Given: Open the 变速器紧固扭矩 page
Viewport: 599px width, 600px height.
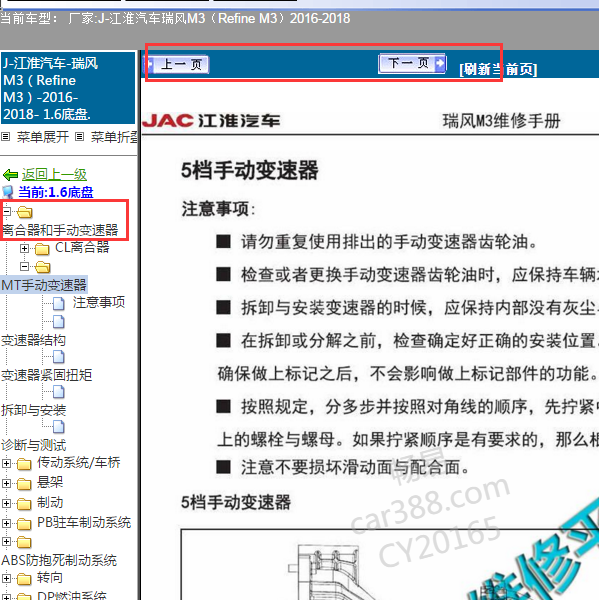Looking at the screenshot, I should coord(46,375).
